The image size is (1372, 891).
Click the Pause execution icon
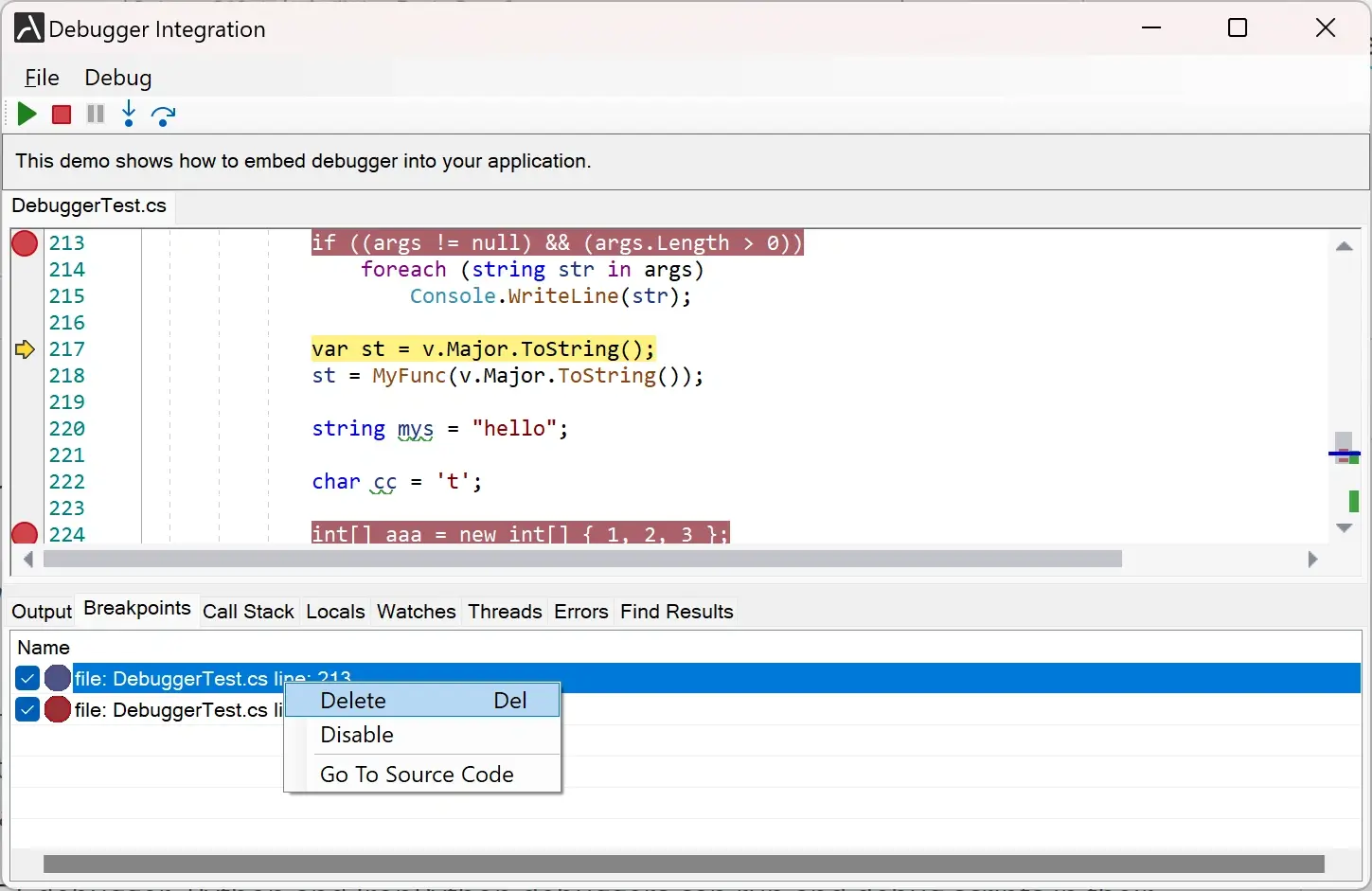point(95,114)
